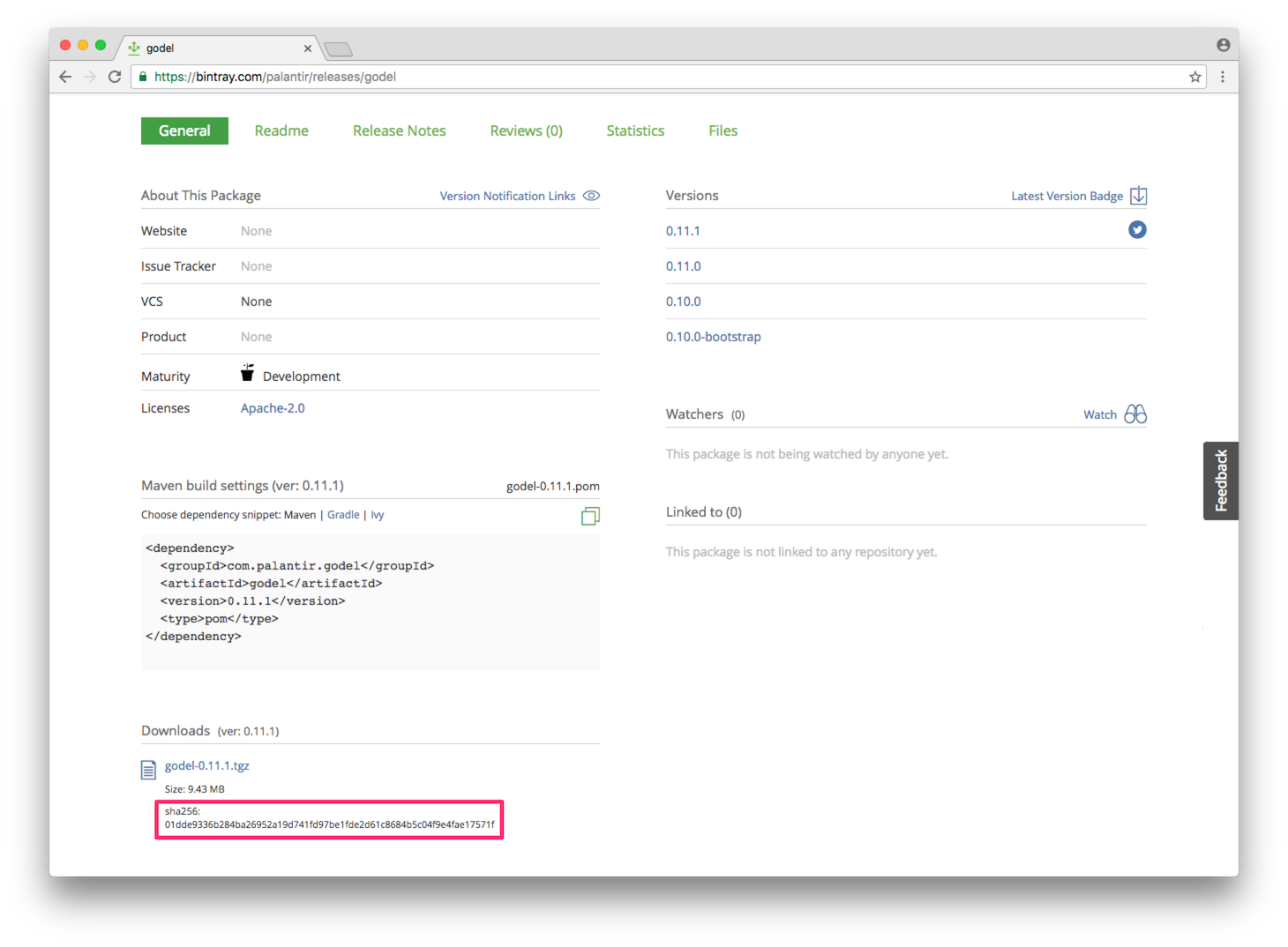
Task: Click the binoculars Watch icon
Action: point(1135,414)
